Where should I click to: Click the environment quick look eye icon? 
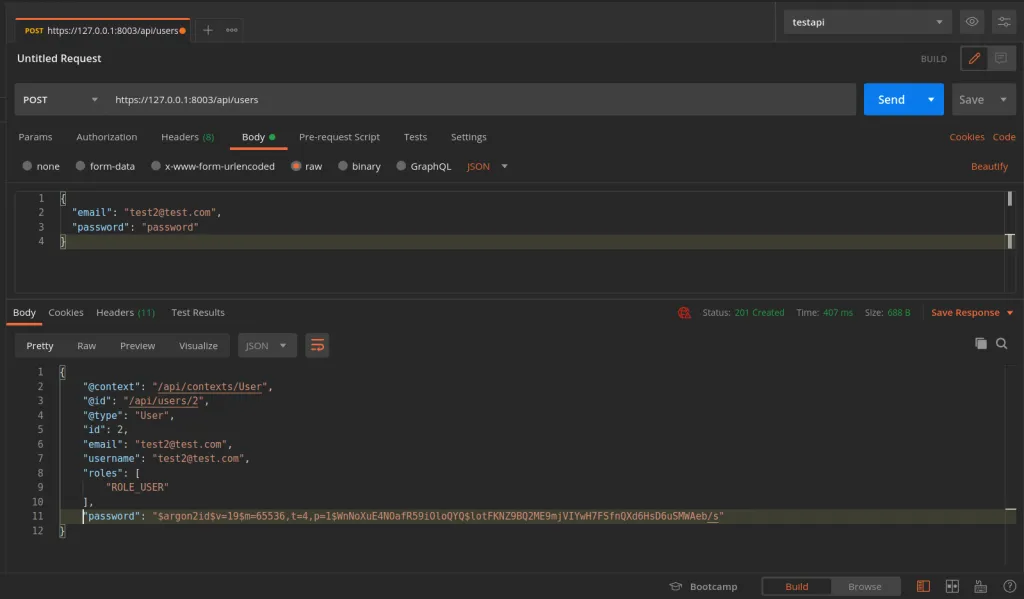point(971,22)
